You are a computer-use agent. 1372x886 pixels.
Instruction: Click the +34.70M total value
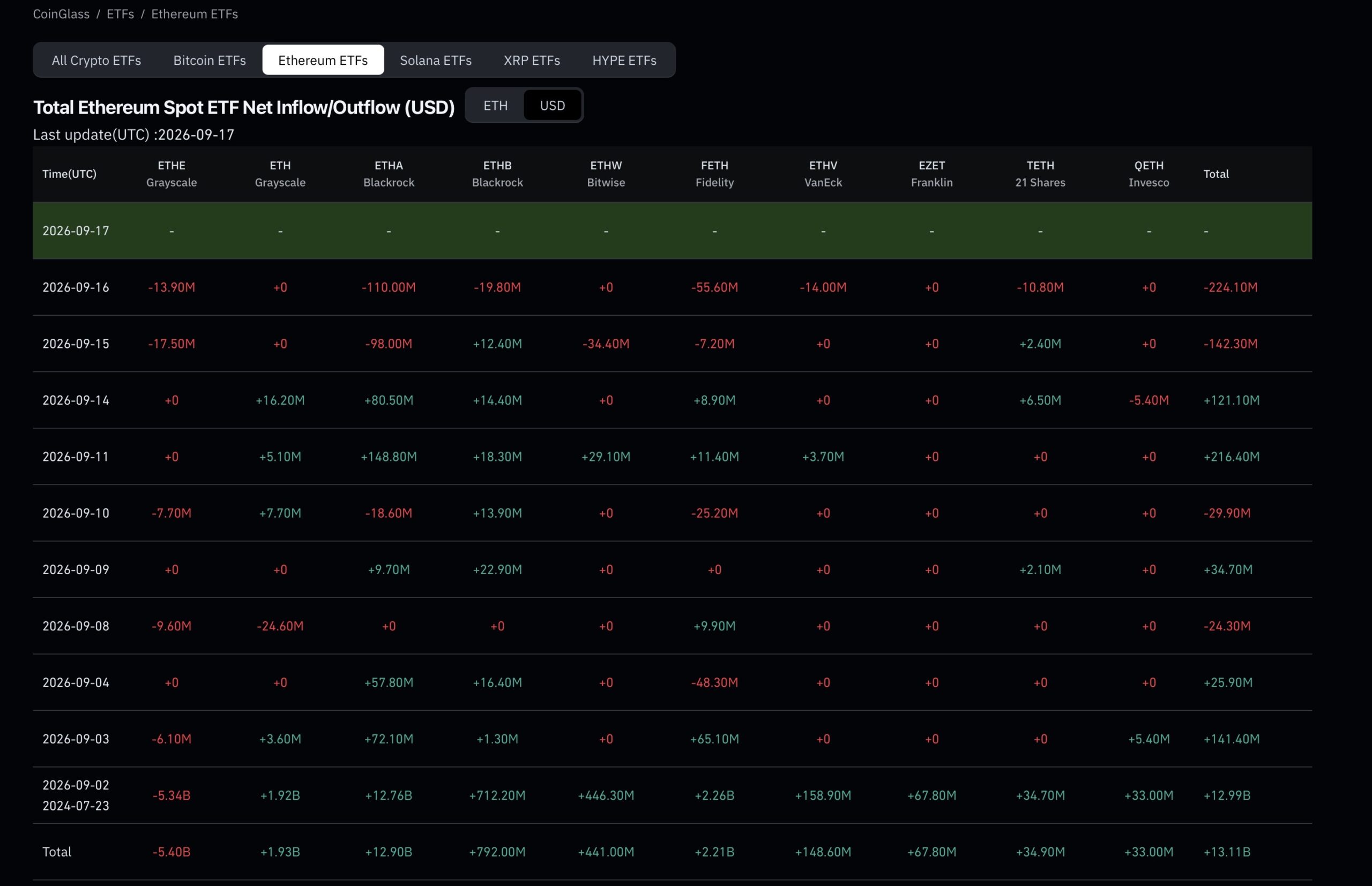pyautogui.click(x=1228, y=569)
